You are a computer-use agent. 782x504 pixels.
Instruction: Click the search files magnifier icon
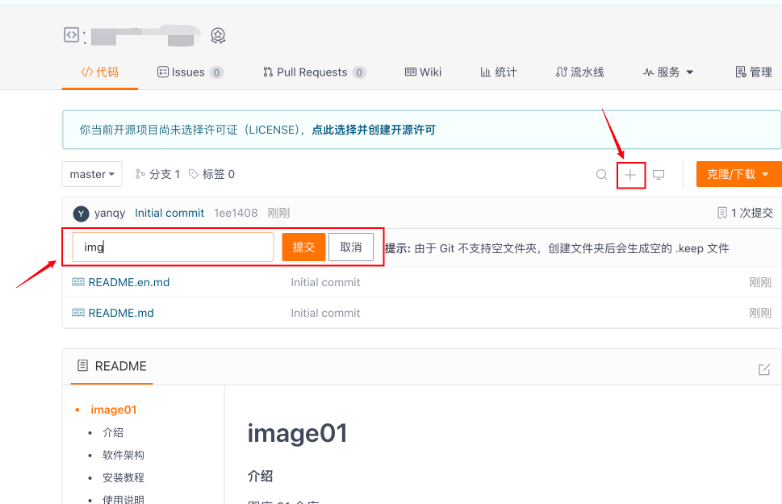click(602, 175)
